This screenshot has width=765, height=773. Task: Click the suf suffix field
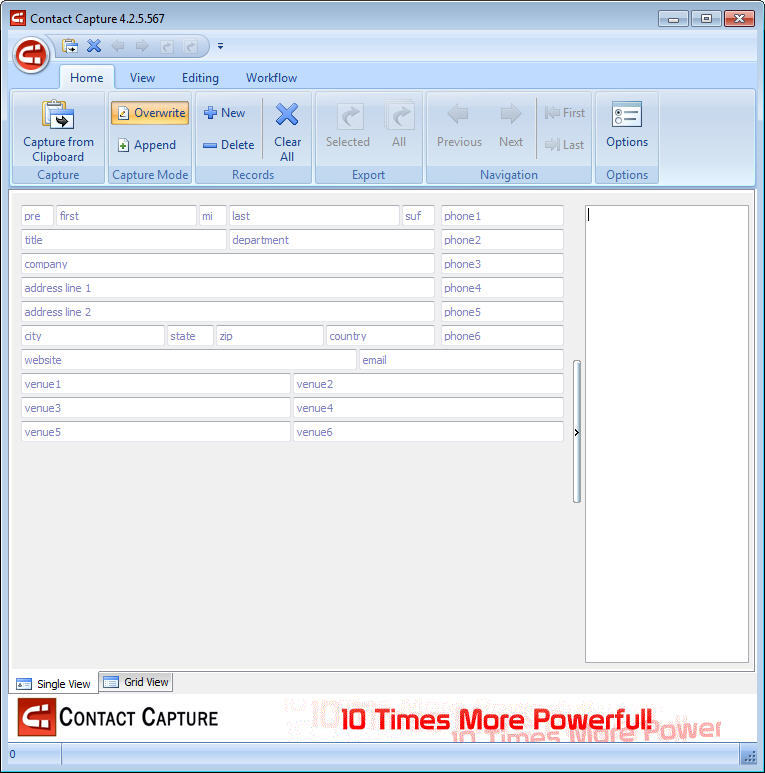(x=418, y=216)
